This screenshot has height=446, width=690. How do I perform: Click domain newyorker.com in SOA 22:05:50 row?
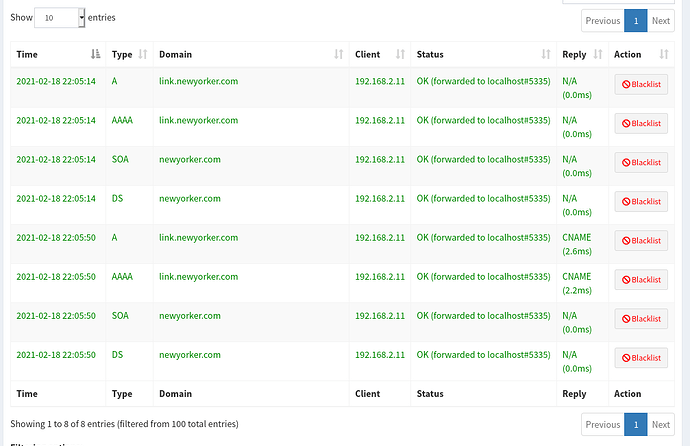click(190, 316)
